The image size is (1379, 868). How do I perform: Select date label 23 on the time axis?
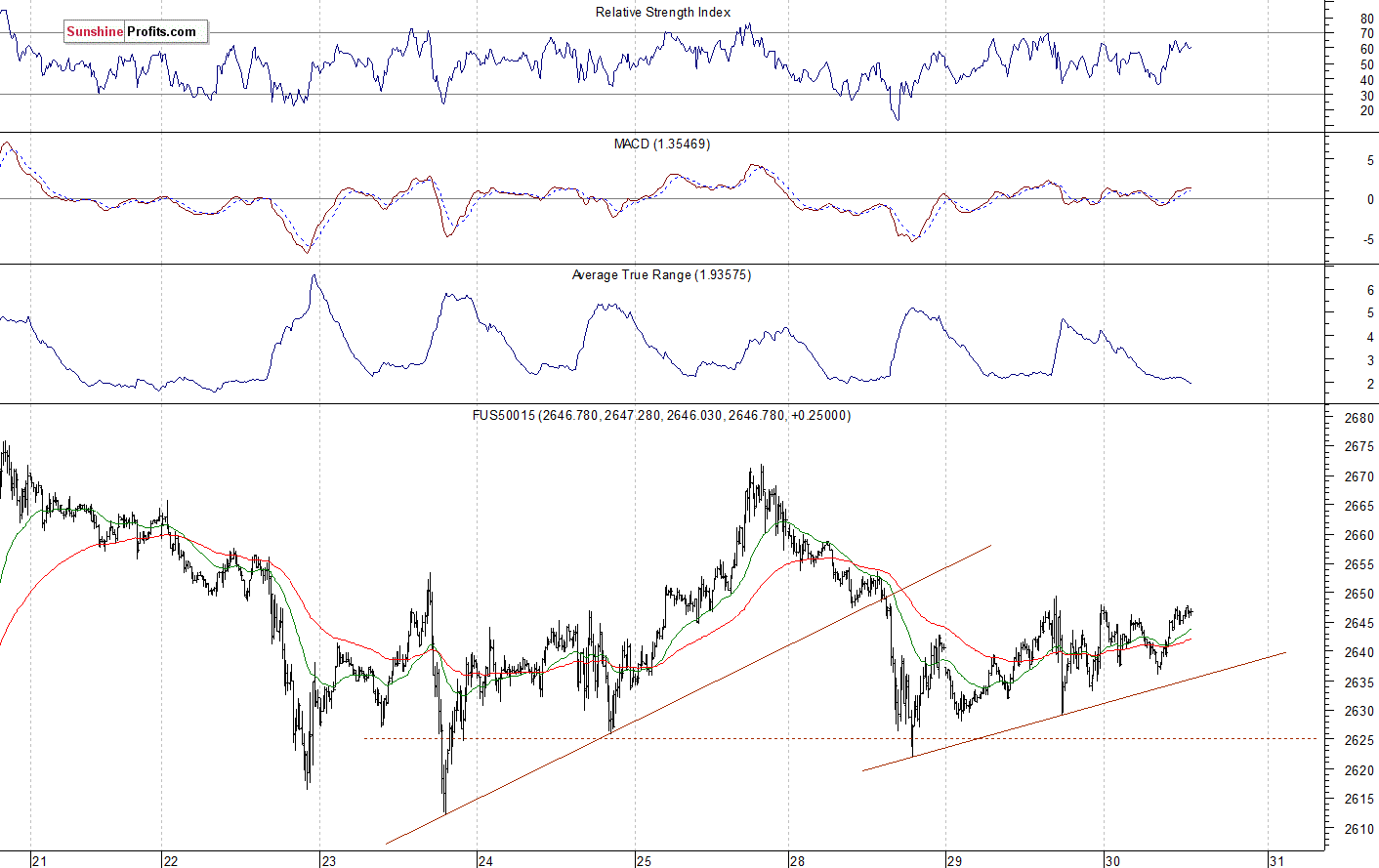coord(329,860)
